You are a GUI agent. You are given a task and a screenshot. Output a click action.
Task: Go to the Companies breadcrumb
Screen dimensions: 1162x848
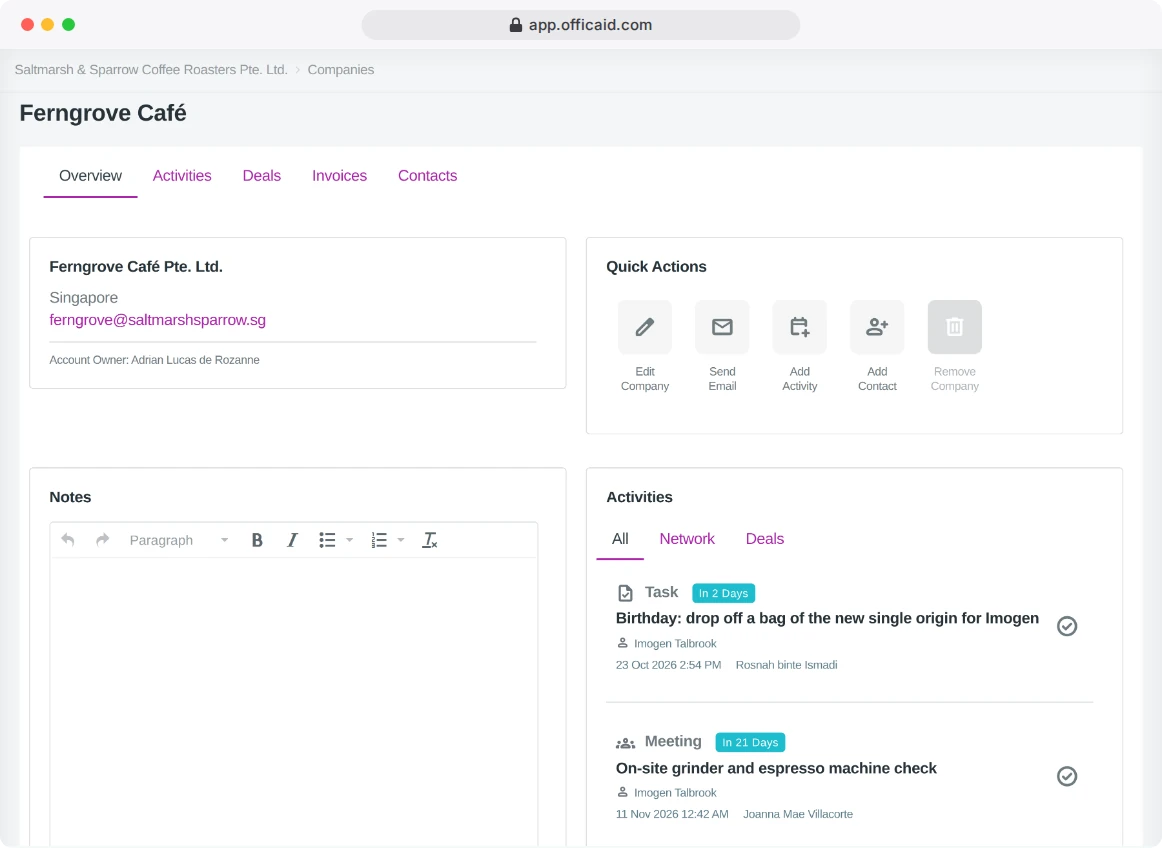point(341,70)
